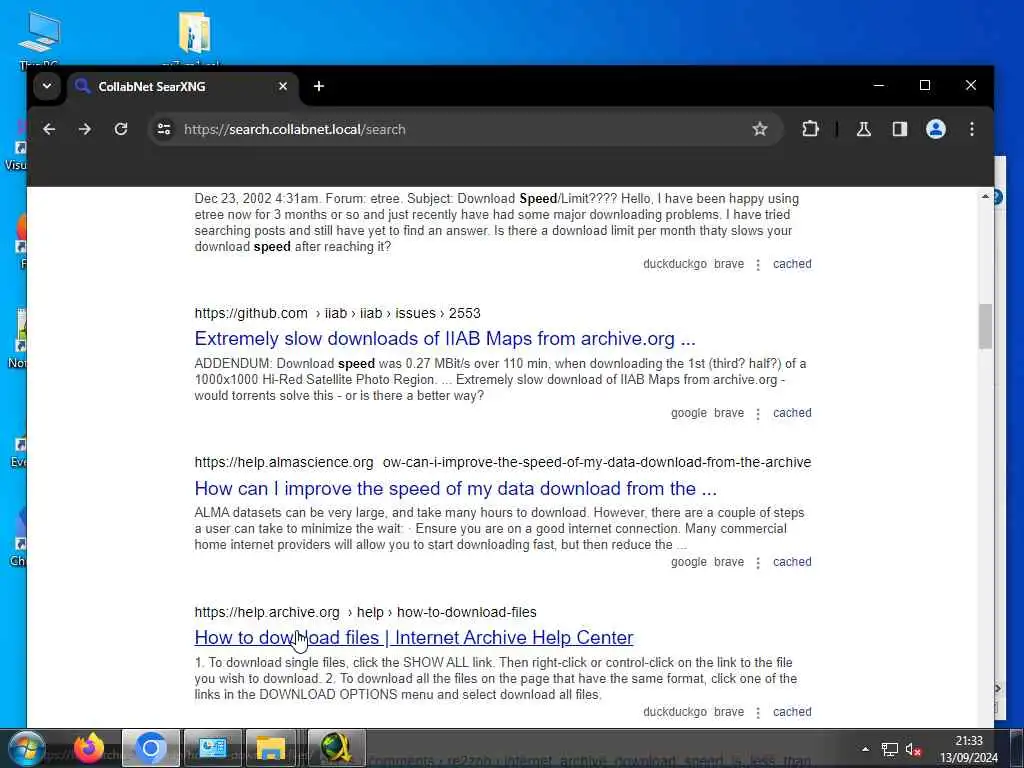Viewport: 1024px width, 768px height.
Task: Launch Firefox from the taskbar
Action: click(89, 748)
